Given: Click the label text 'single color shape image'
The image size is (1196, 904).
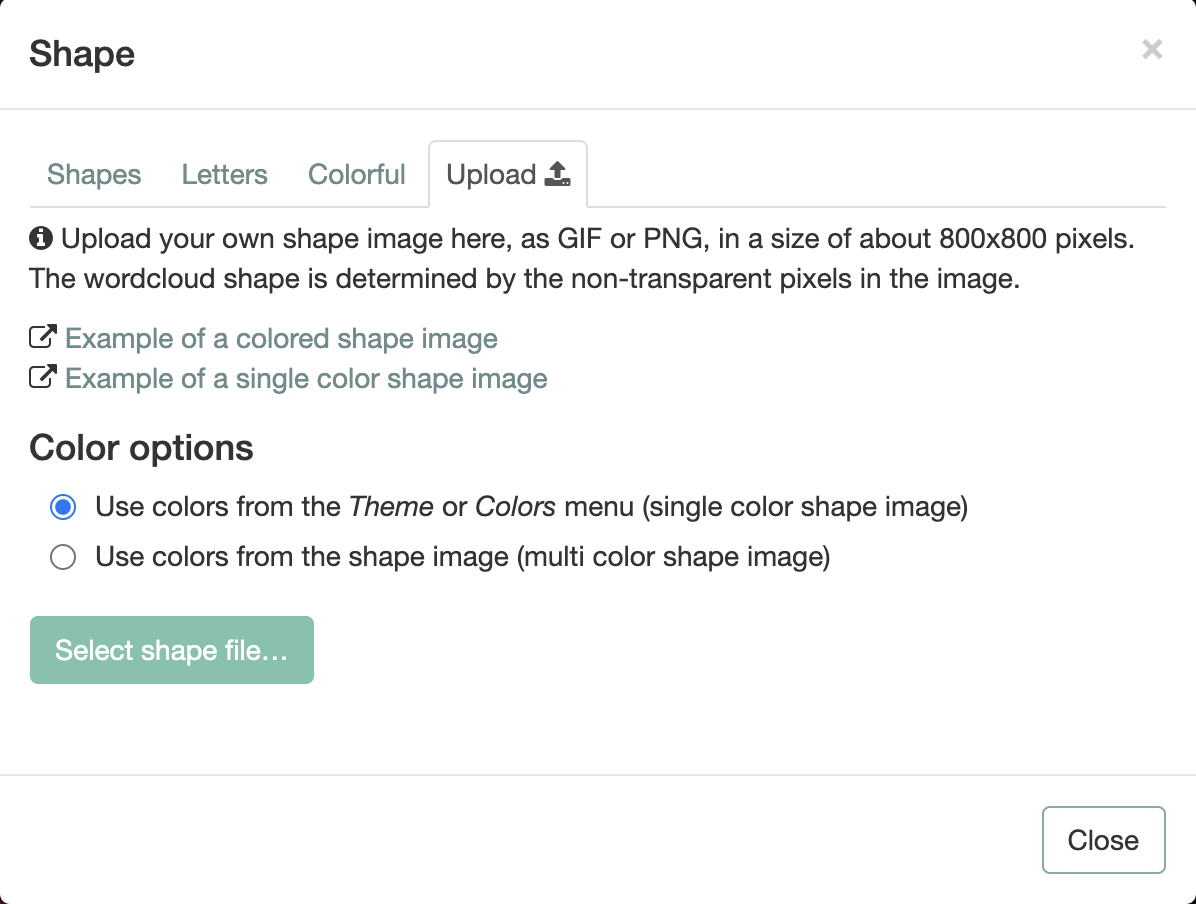Looking at the screenshot, I should (805, 507).
